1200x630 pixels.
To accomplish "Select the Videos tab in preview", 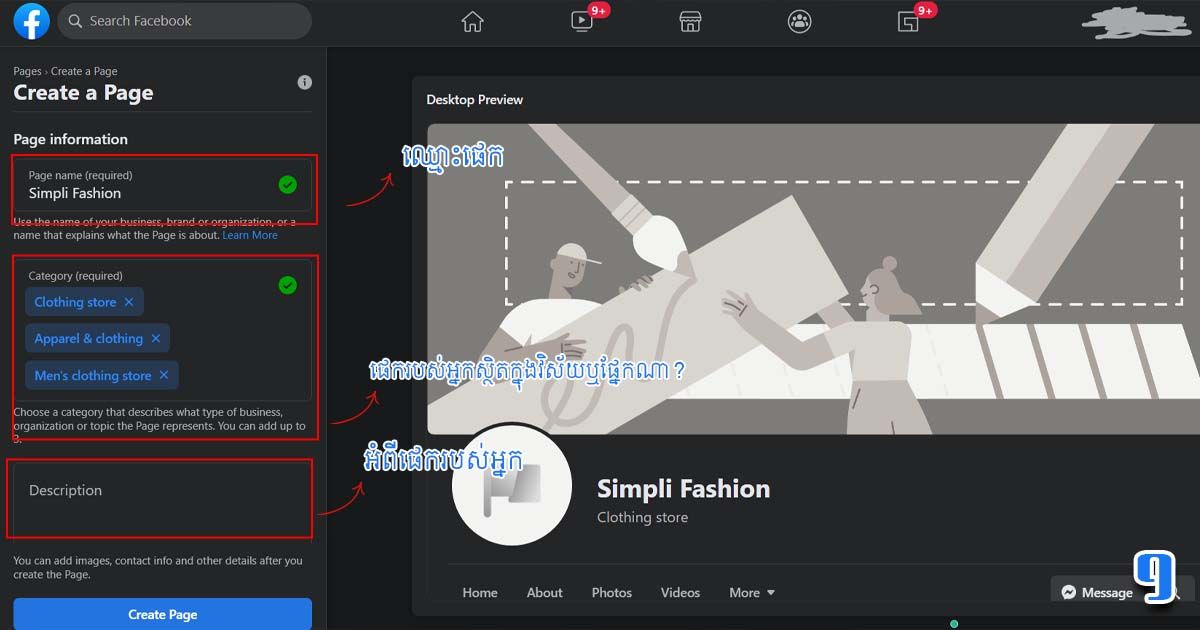I will (x=680, y=593).
